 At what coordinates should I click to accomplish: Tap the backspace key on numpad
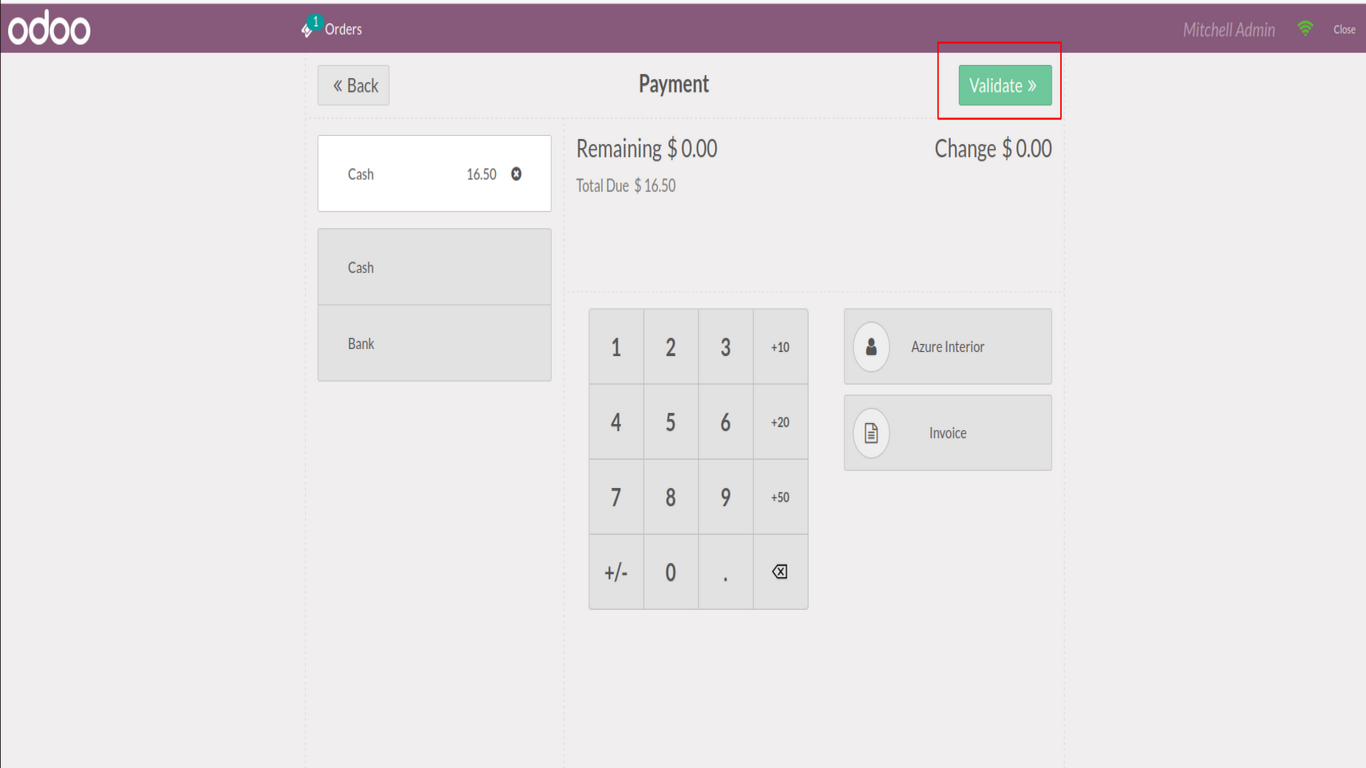pyautogui.click(x=780, y=572)
